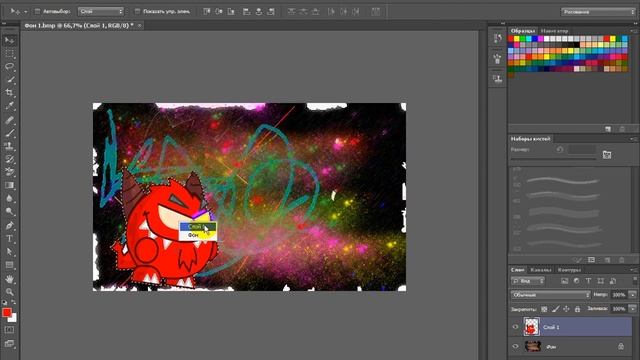Select the Brush tool in the toolbox
Screen dimensions: 640x360
tap(9, 133)
